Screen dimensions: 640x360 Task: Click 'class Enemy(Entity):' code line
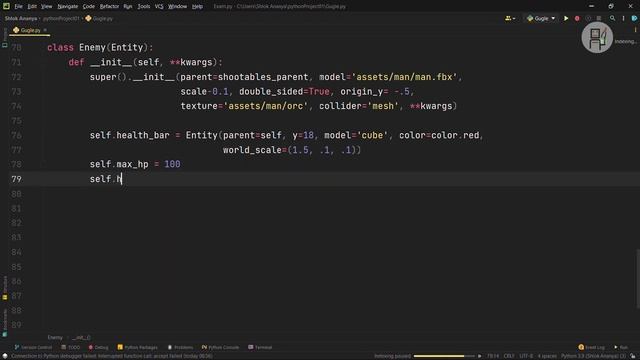[100, 48]
